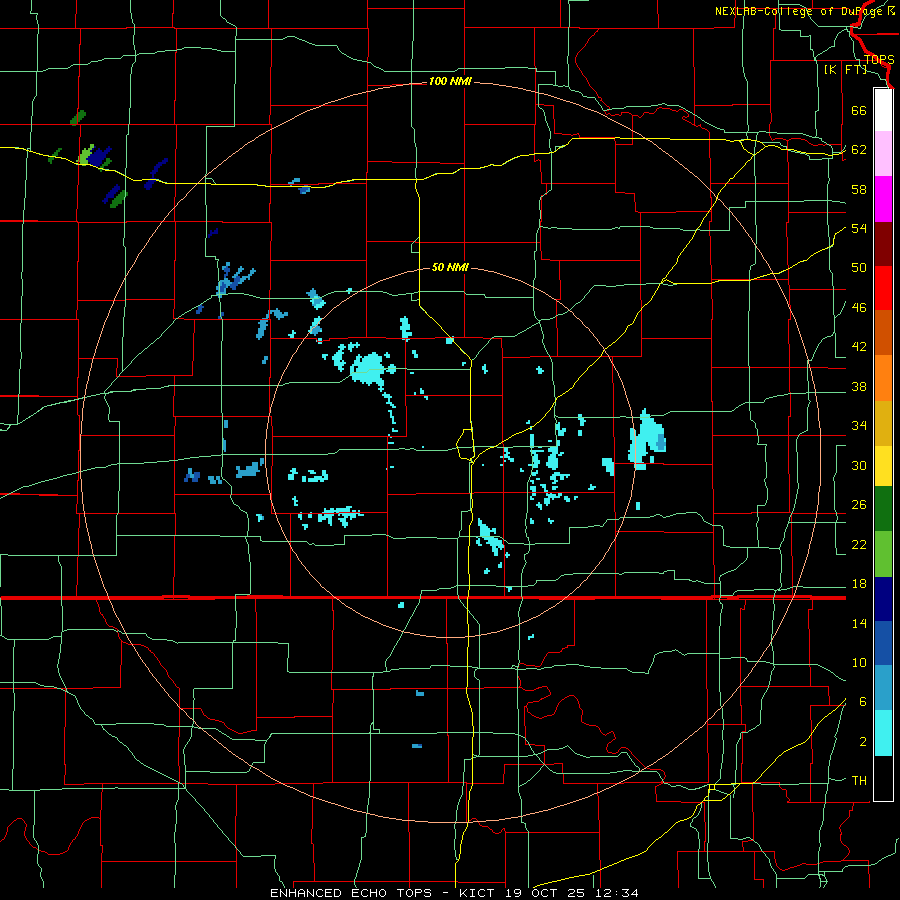Pick the light green legend swatch

[883, 554]
